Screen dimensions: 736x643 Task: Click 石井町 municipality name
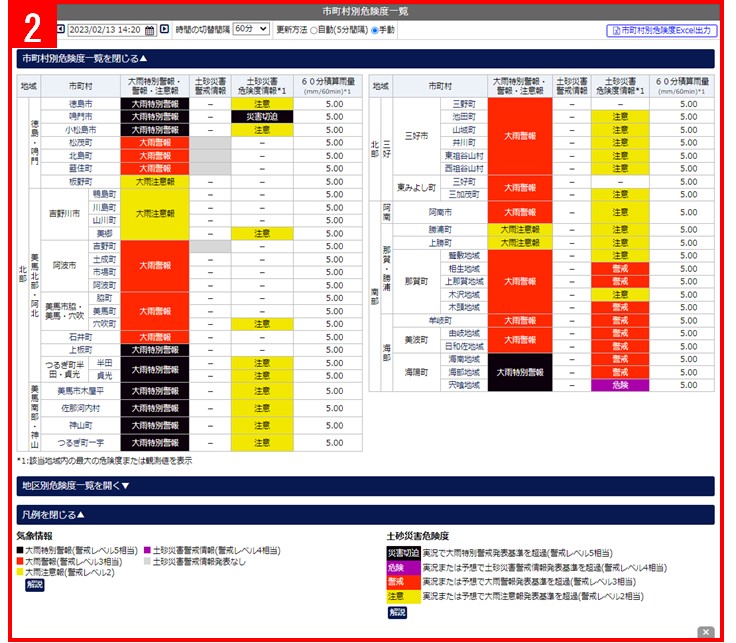[x=81, y=337]
